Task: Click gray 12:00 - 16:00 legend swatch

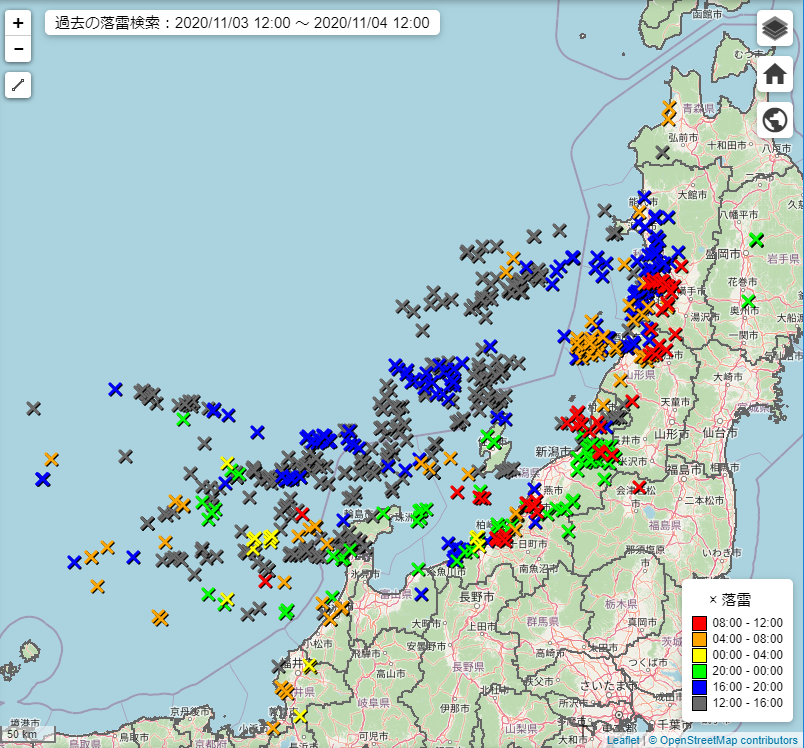Action: click(x=699, y=703)
